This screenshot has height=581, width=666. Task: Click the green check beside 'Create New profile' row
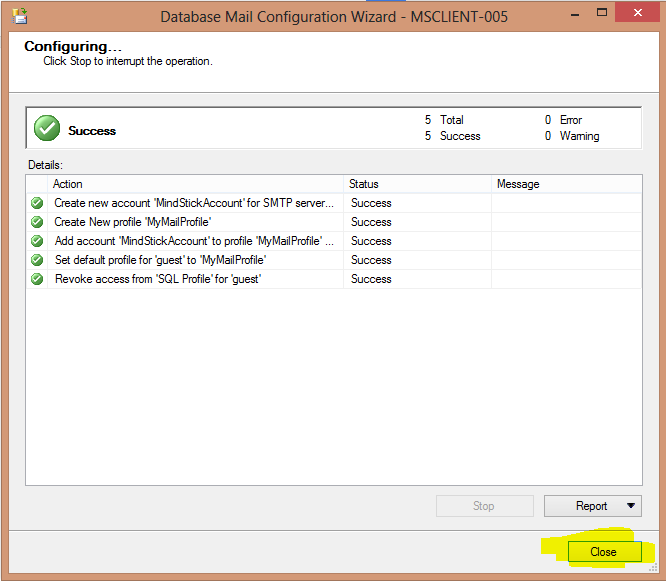37,222
